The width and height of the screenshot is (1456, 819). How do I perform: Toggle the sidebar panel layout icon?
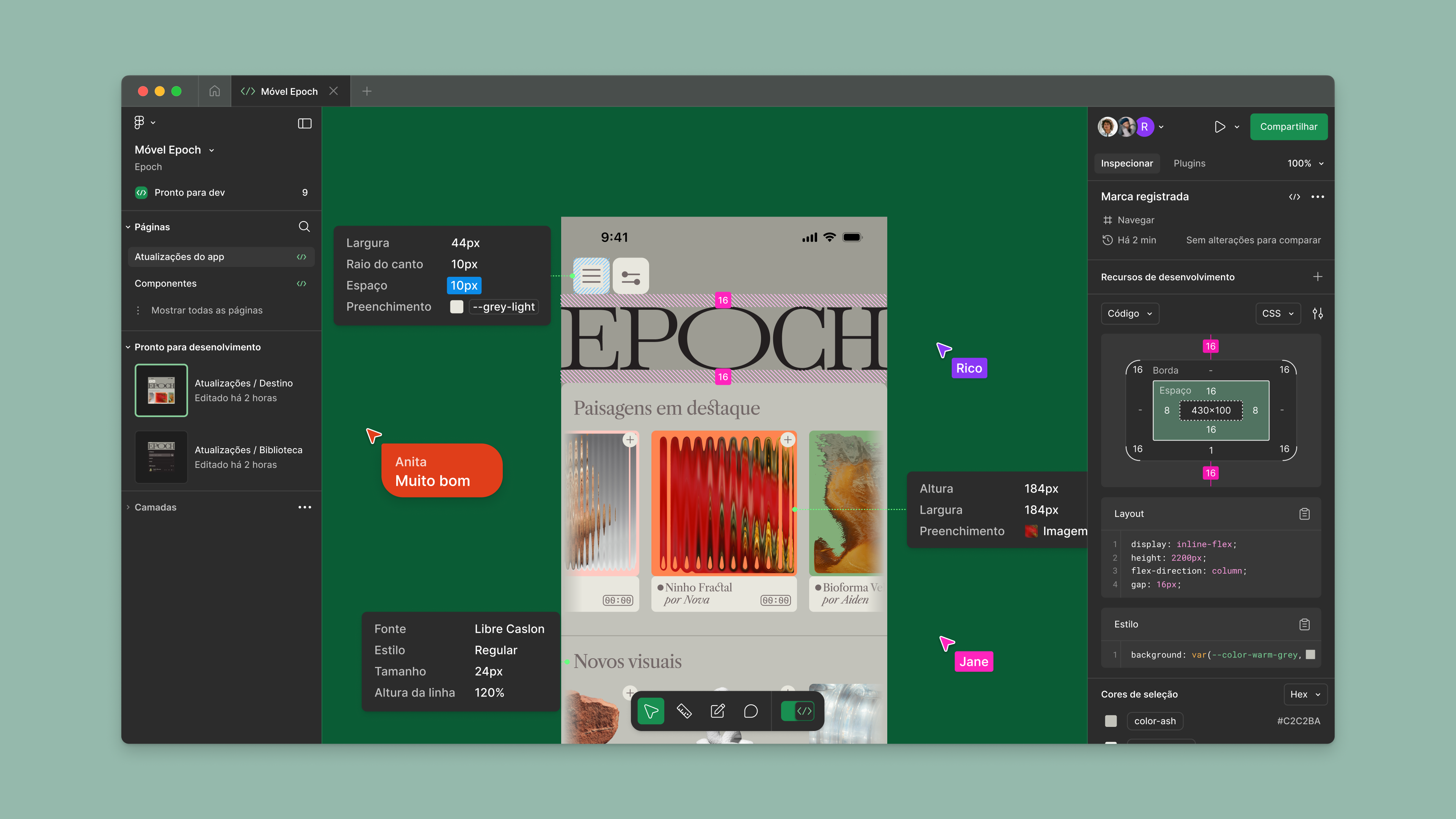(x=304, y=123)
